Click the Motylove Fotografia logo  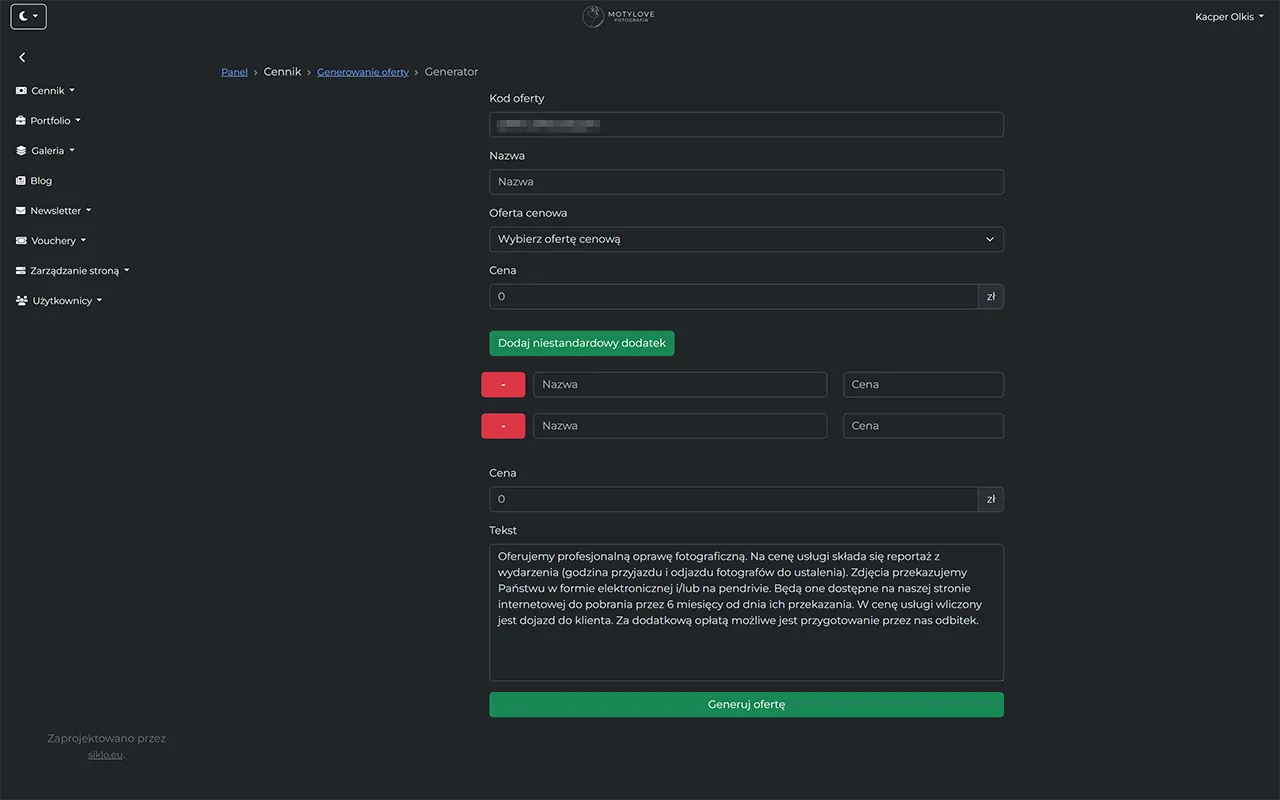pos(617,16)
